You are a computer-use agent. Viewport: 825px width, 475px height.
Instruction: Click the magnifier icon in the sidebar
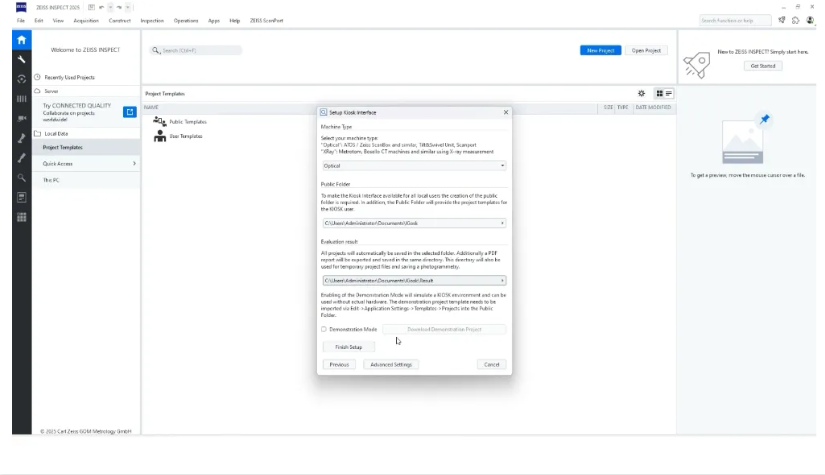click(x=22, y=178)
